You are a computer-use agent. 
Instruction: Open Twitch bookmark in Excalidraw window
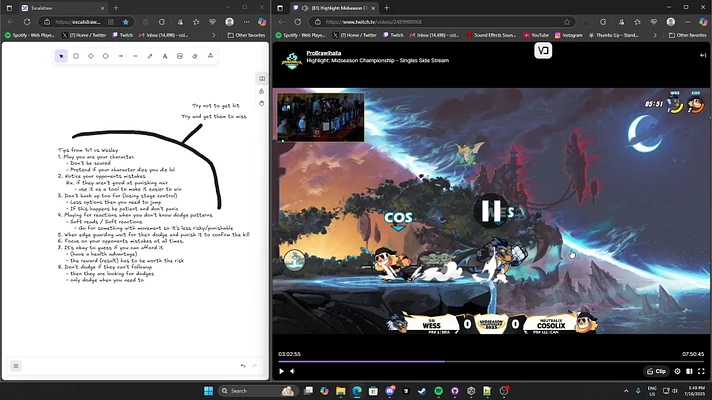point(123,35)
